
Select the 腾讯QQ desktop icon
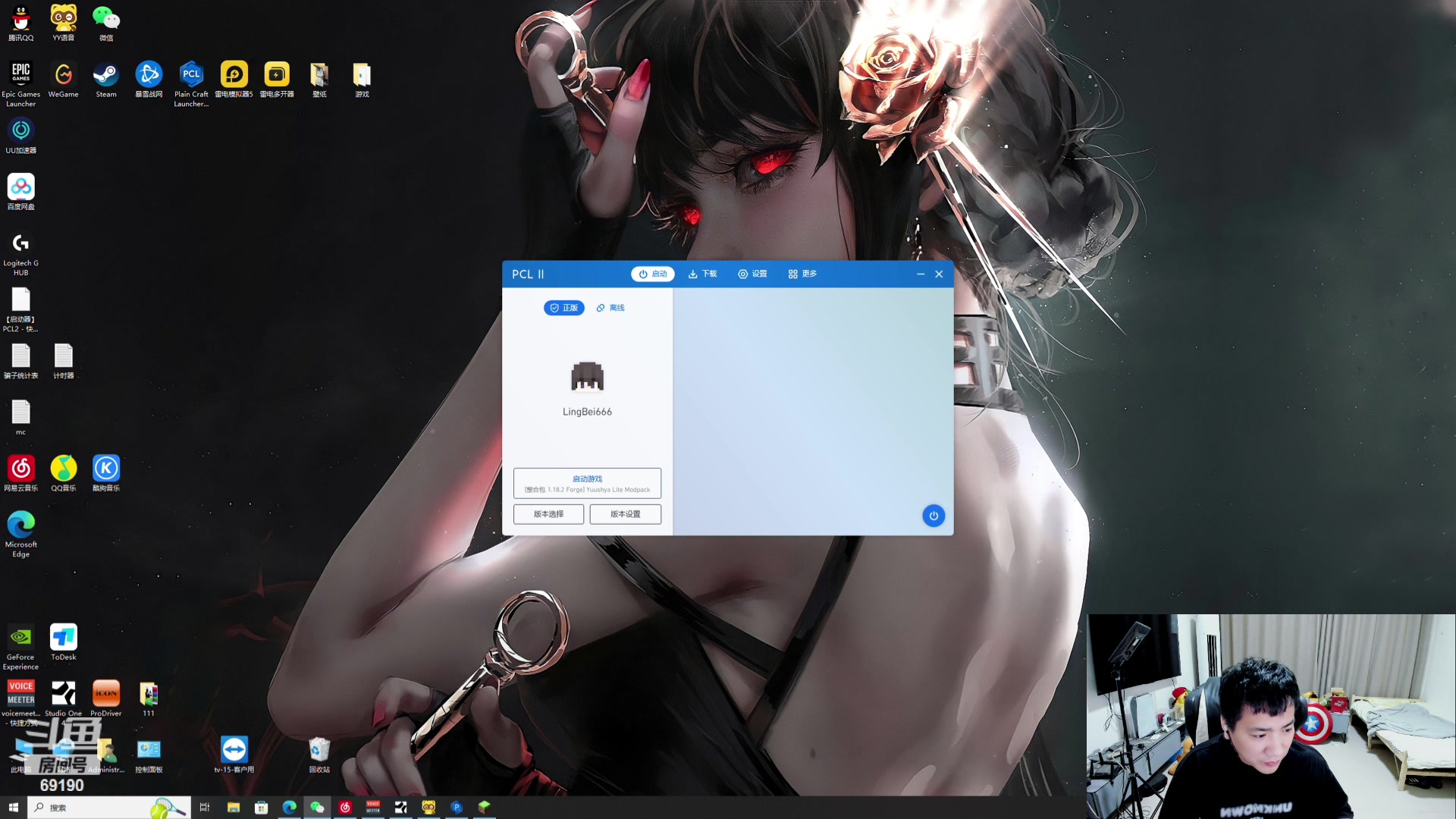click(21, 23)
